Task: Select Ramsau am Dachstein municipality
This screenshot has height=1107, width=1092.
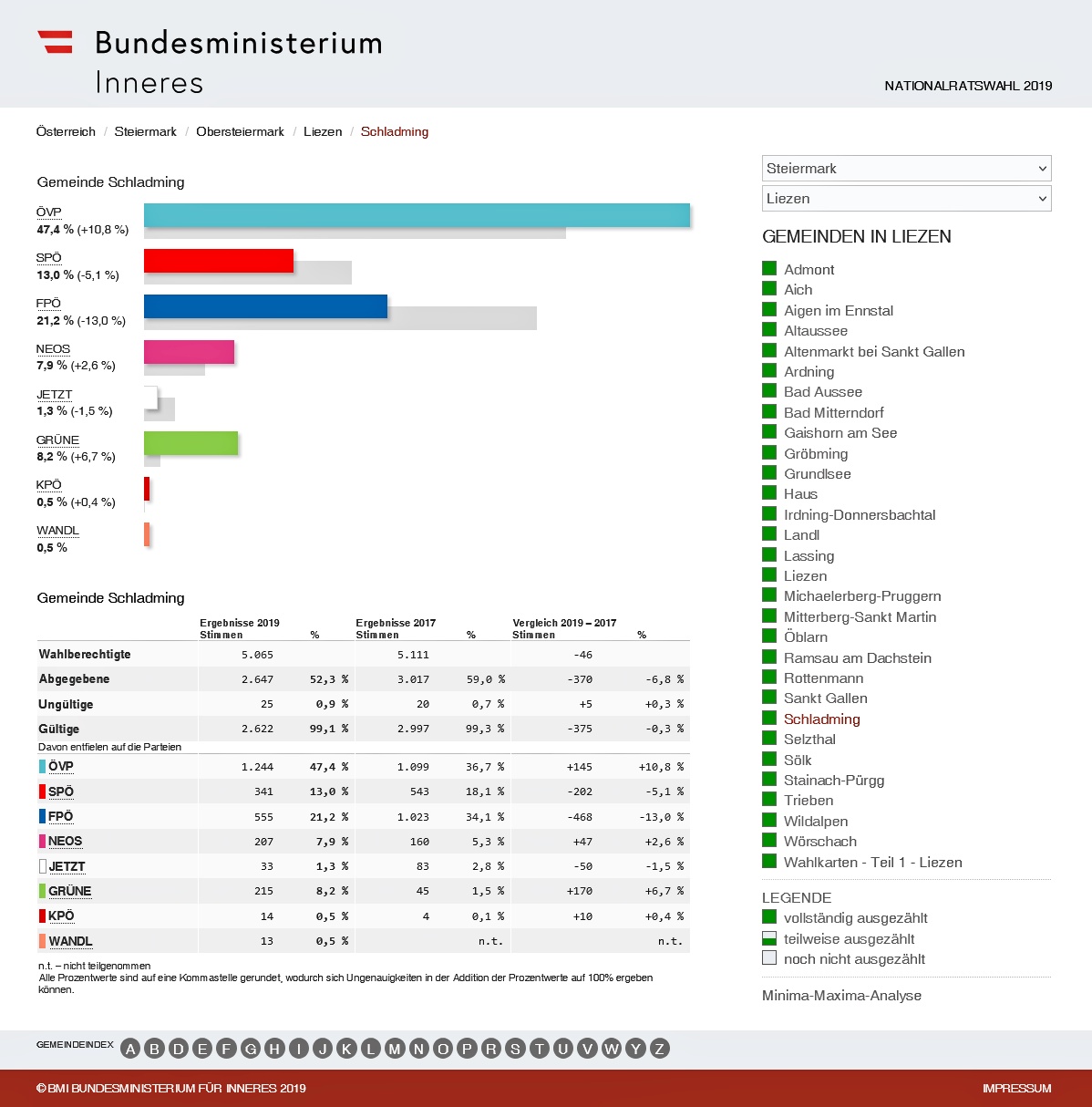Action: (x=857, y=658)
